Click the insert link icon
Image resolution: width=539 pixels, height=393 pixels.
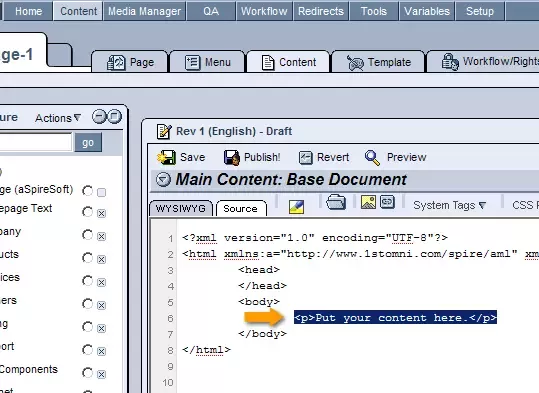pyautogui.click(x=387, y=202)
